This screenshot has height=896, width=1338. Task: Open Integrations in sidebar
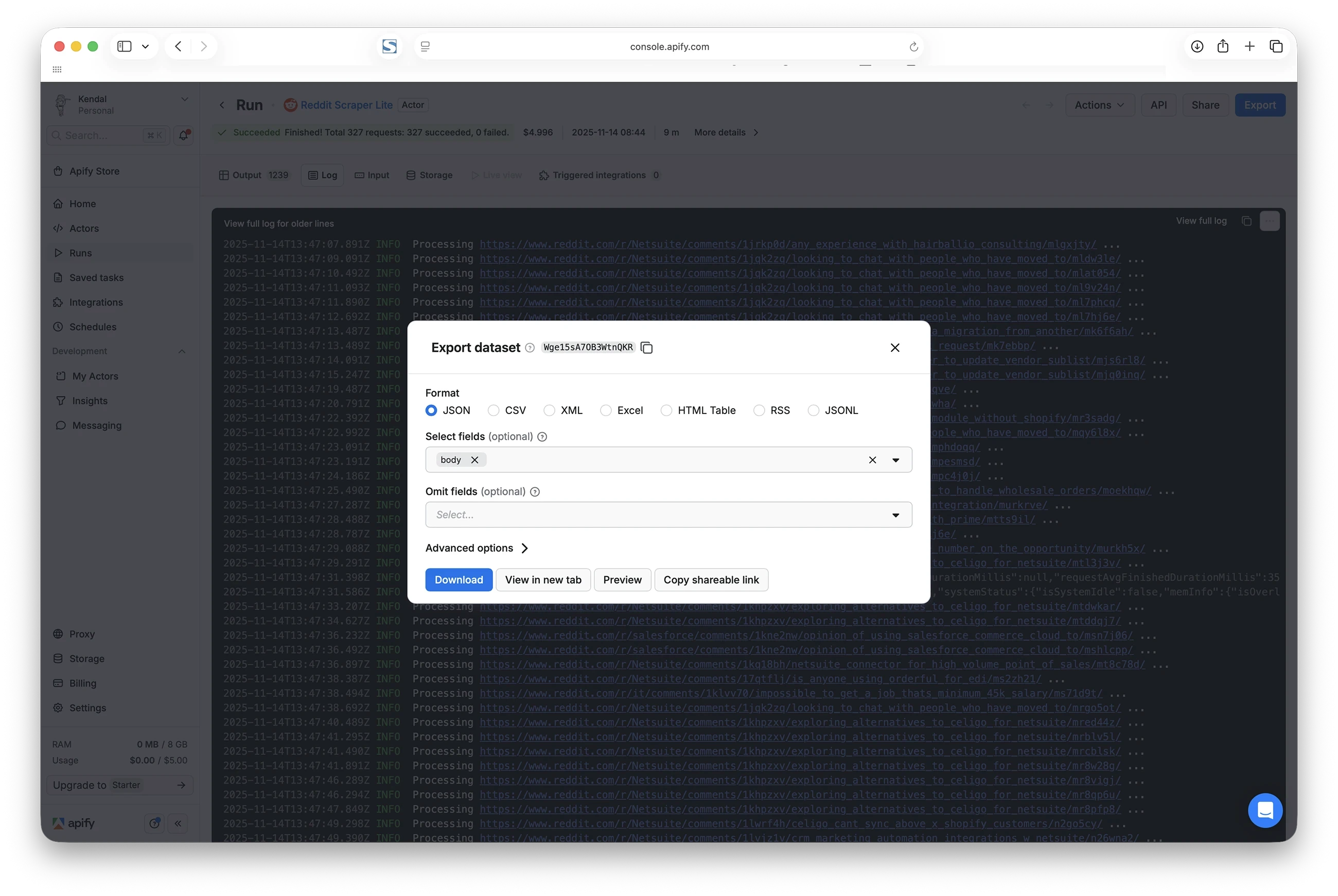(120, 302)
